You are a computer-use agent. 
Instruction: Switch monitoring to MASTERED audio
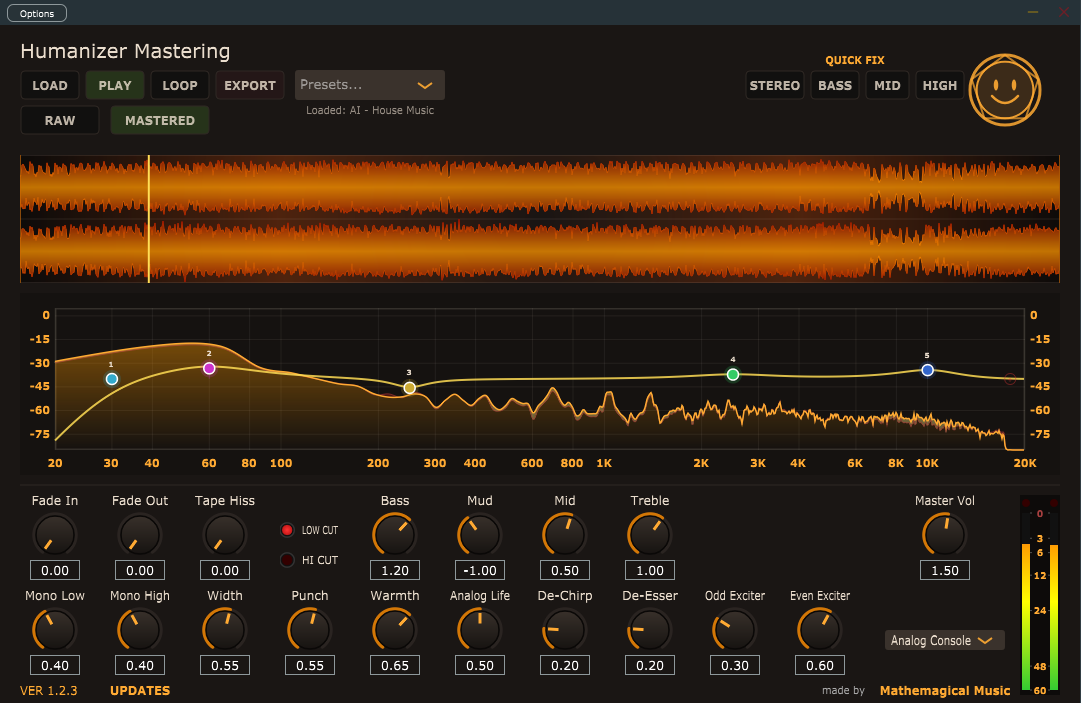[160, 120]
